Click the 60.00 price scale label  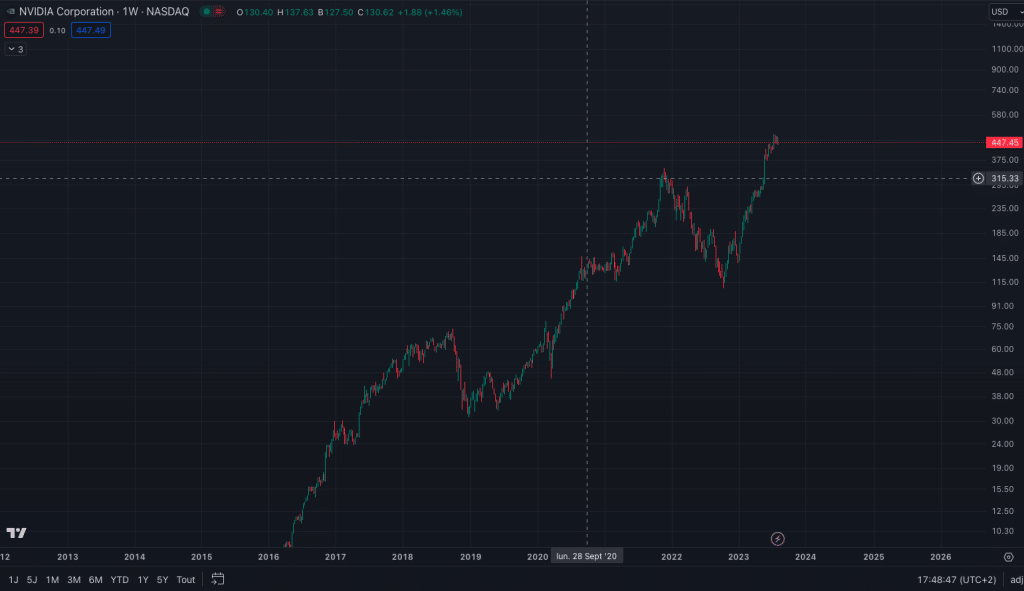tap(1002, 349)
